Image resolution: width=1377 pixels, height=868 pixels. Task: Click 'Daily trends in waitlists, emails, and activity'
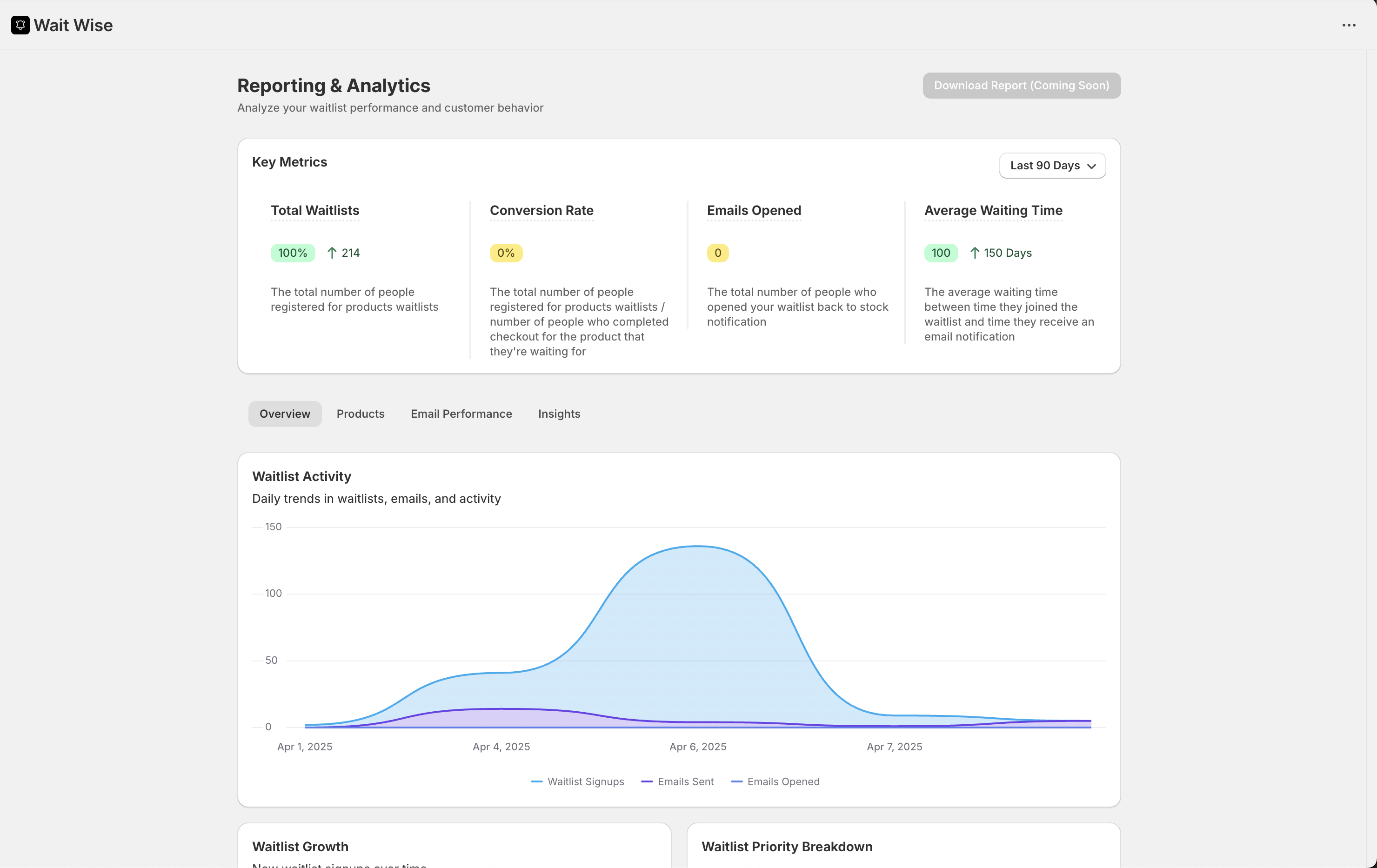tap(376, 499)
